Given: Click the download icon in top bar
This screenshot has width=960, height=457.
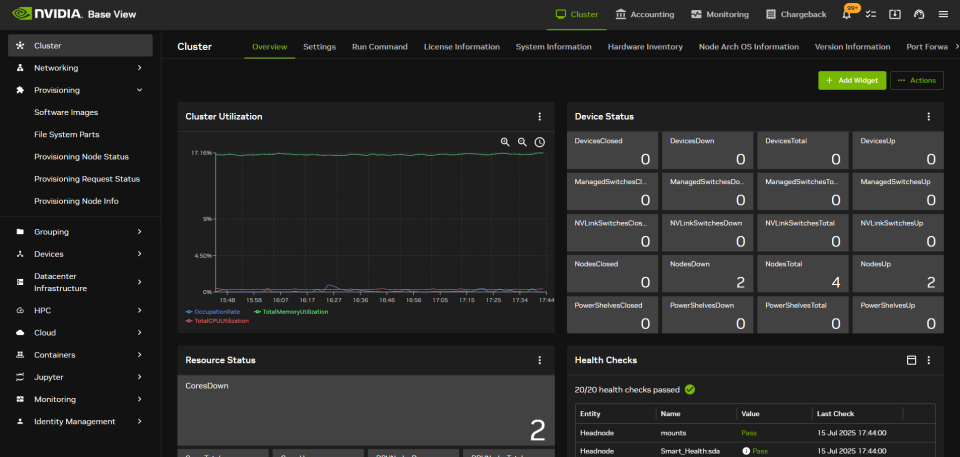Looking at the screenshot, I should [895, 15].
